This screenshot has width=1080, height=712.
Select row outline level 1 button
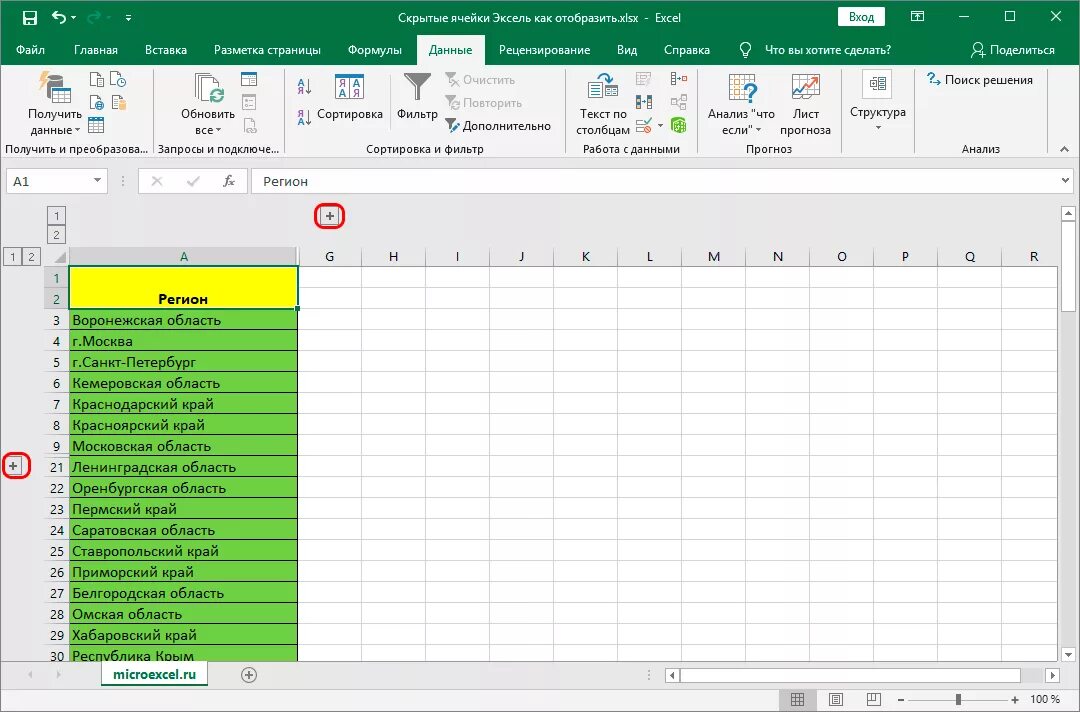click(12, 257)
